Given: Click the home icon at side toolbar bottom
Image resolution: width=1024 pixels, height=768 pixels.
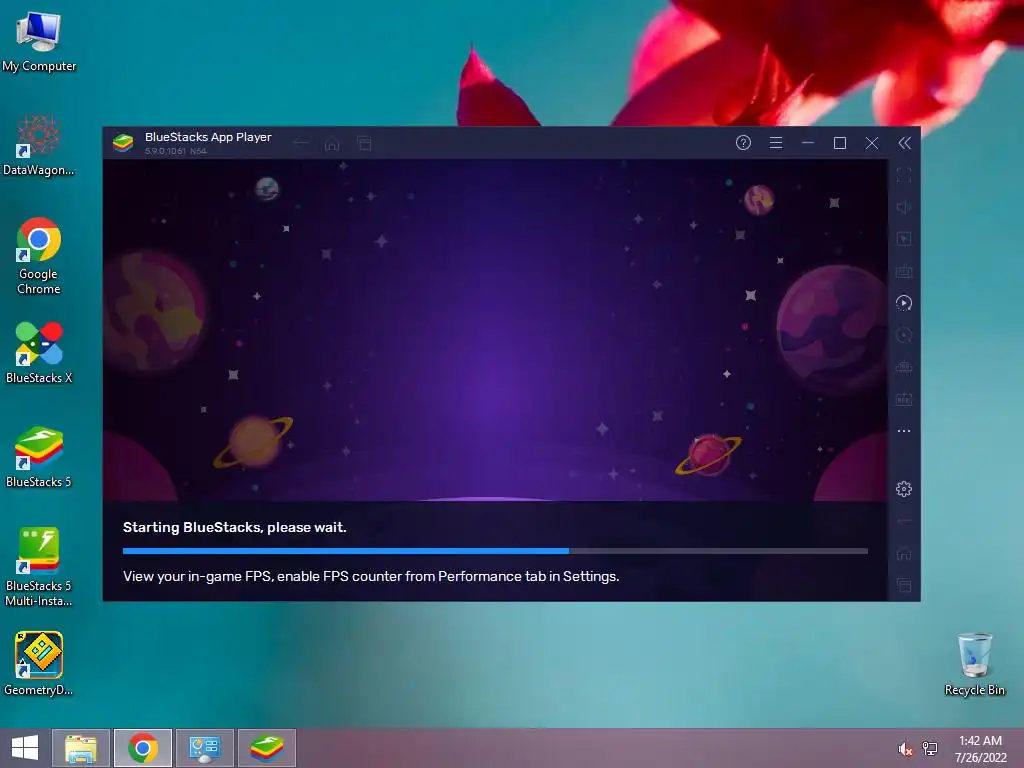Looking at the screenshot, I should 904,554.
